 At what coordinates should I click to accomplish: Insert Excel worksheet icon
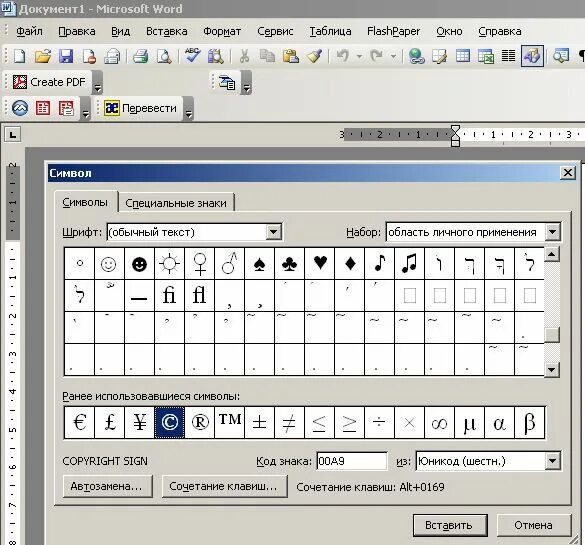(486, 56)
